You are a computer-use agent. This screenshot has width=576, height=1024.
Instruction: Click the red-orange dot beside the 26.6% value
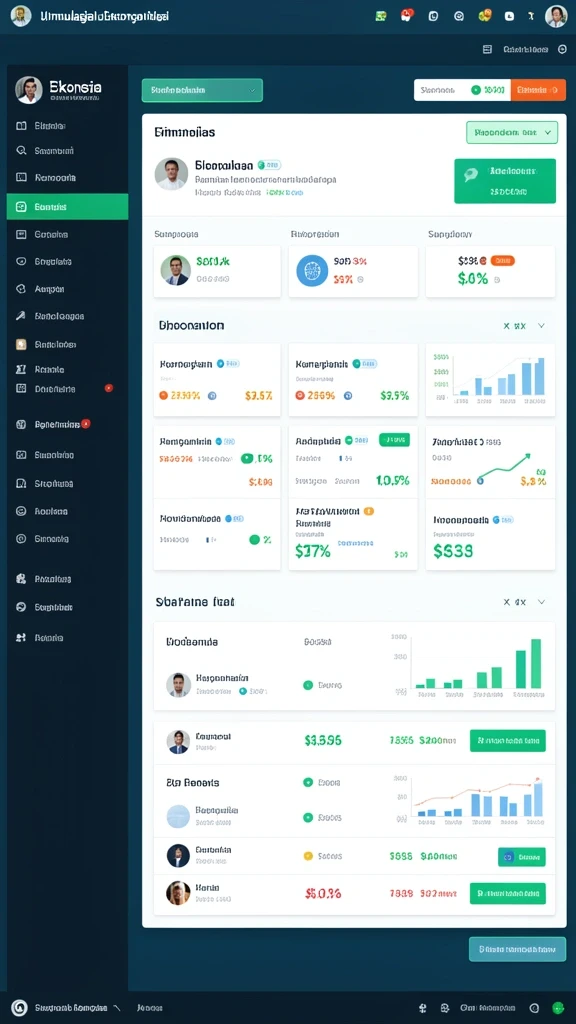(x=300, y=395)
